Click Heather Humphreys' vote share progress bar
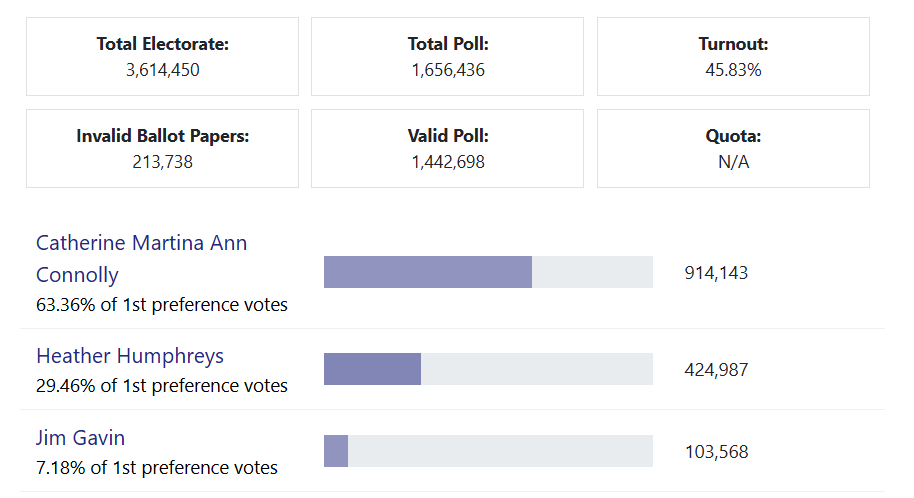 click(x=488, y=369)
